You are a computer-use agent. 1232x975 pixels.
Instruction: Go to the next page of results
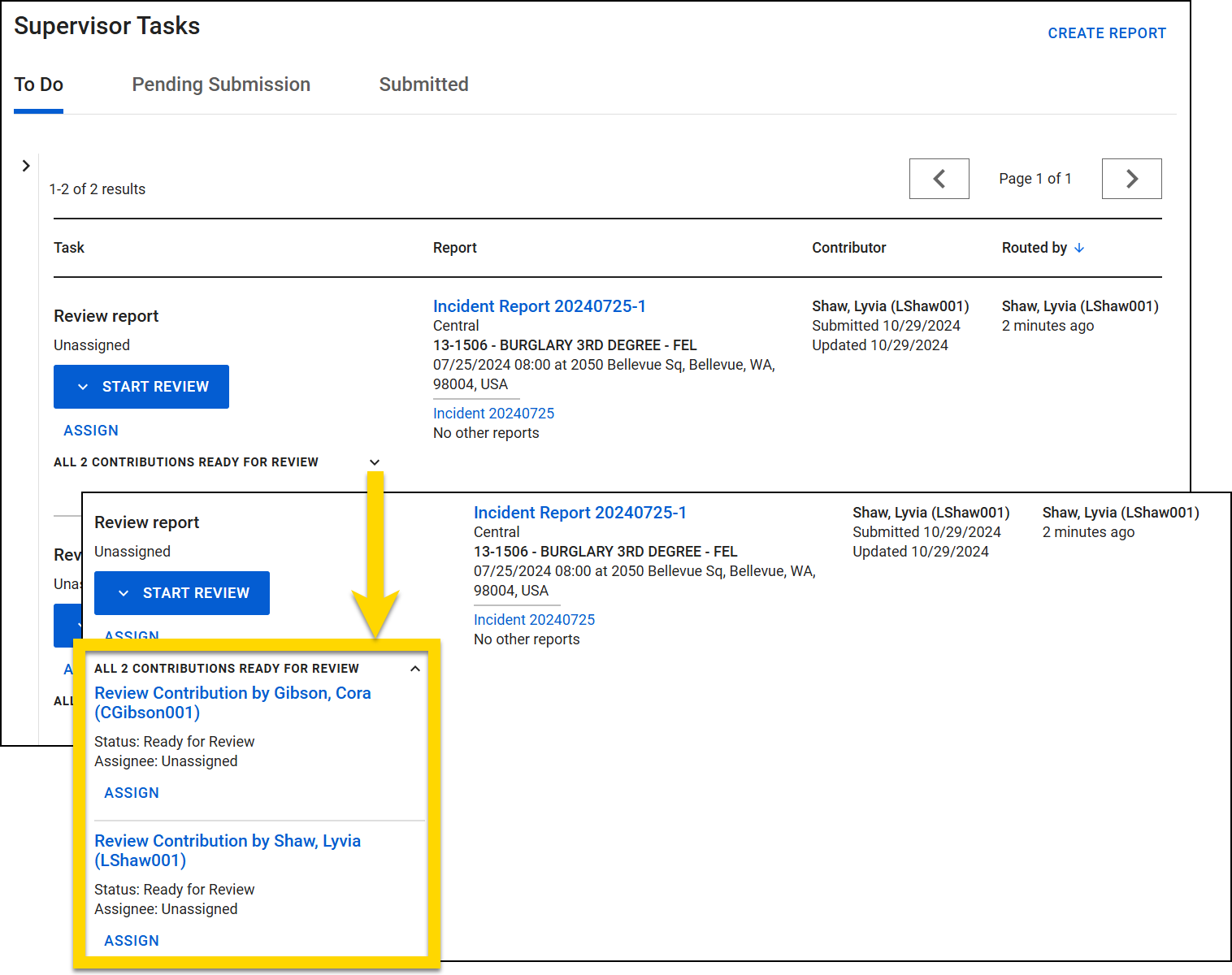click(x=1131, y=179)
